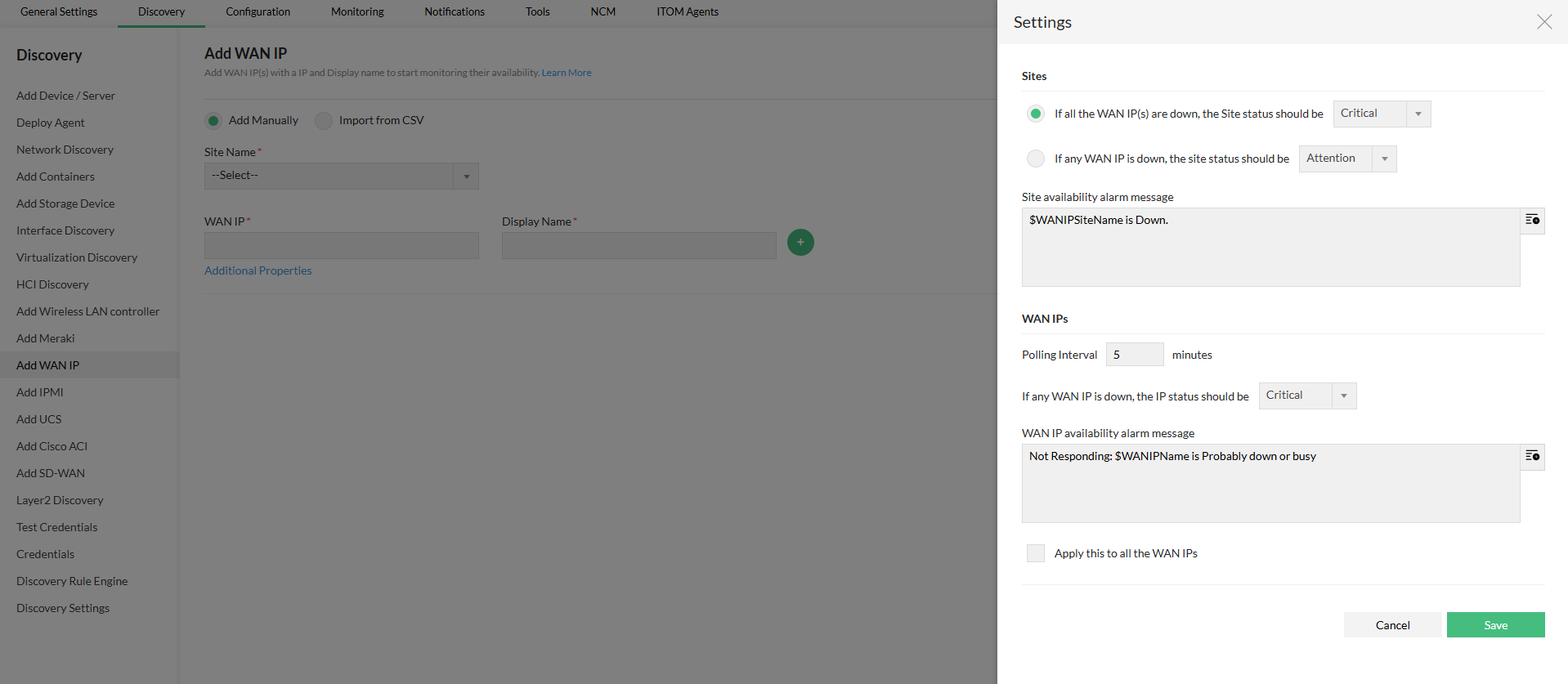This screenshot has width=1568, height=684.
Task: Click the Display Name input field
Action: tap(638, 245)
